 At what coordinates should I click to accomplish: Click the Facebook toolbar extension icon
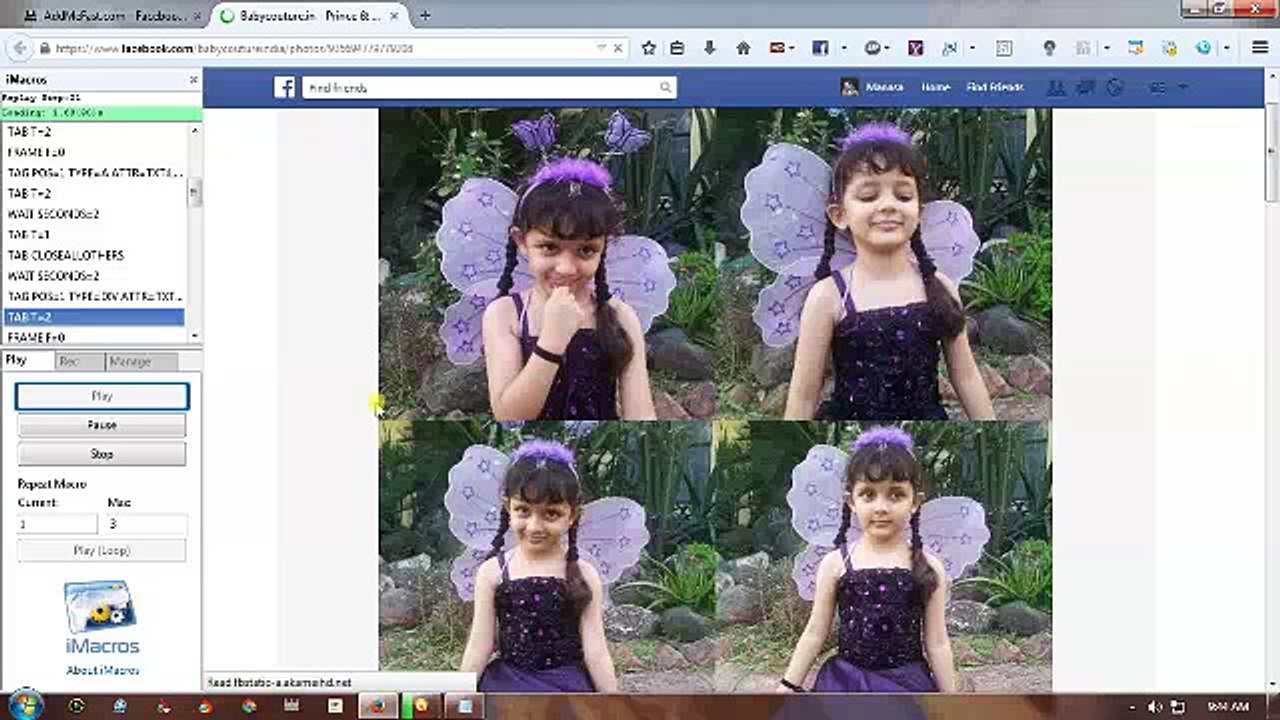pos(819,48)
